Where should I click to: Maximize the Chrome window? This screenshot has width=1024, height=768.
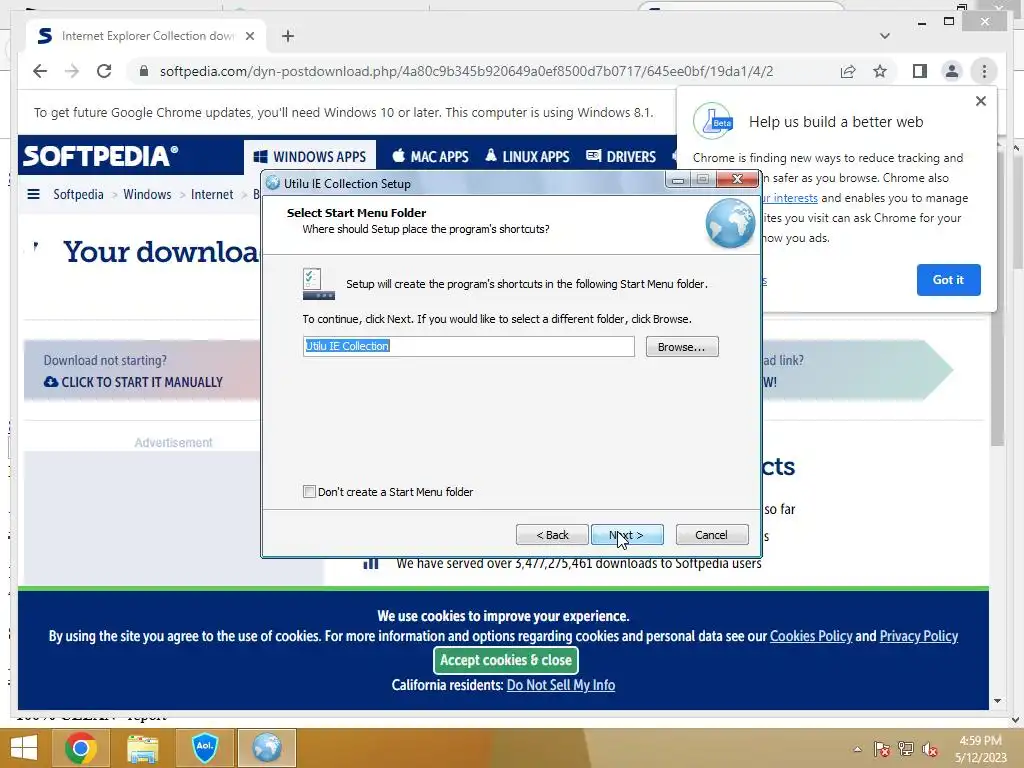coord(949,22)
